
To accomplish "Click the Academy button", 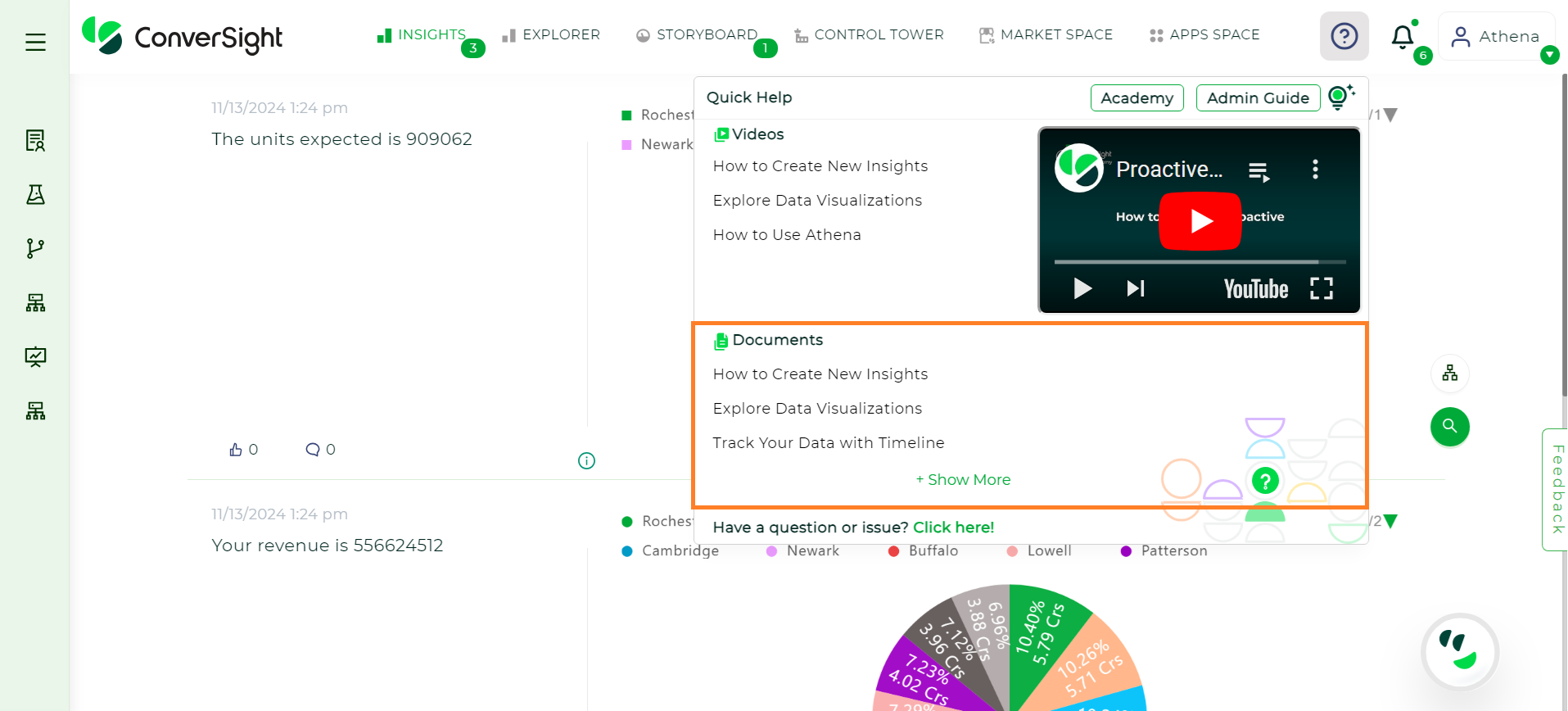I will tap(1136, 97).
